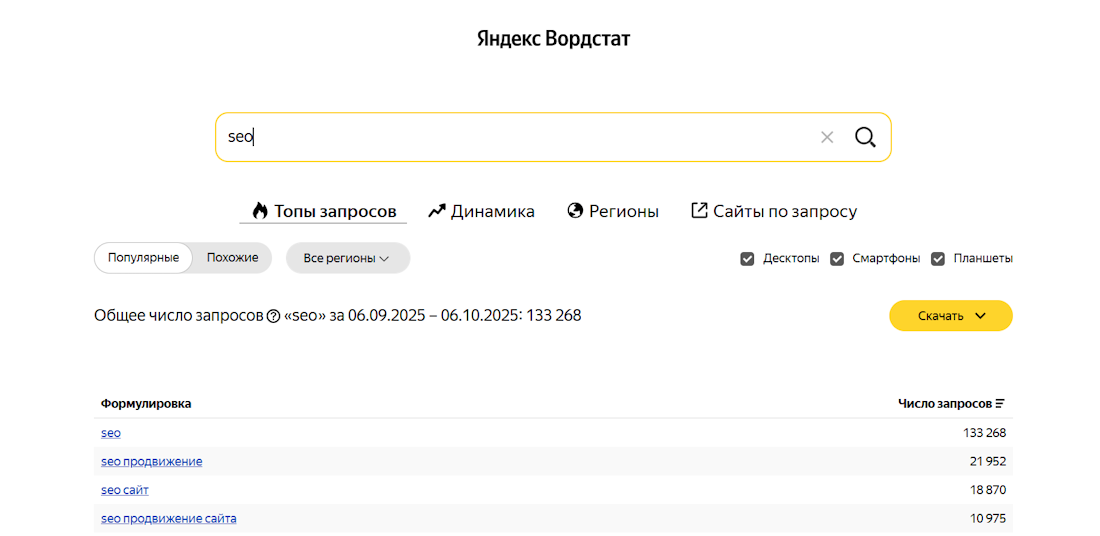1100x536 pixels.
Task: Select the Популярные queries option
Action: coord(143,257)
